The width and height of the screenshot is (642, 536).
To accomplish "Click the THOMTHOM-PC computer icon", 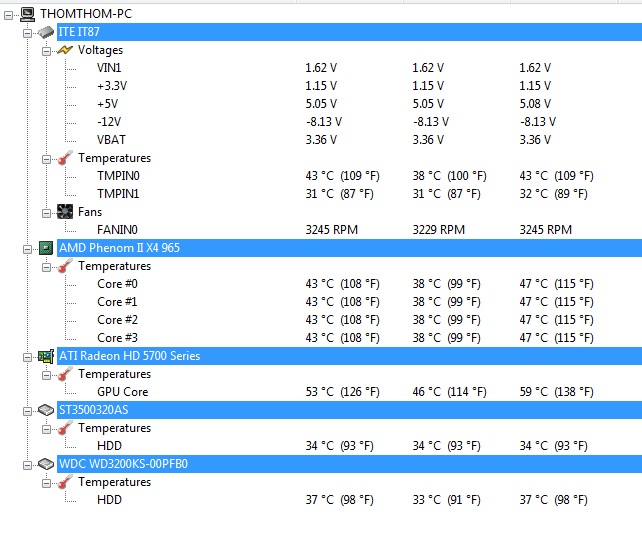I will (x=27, y=14).
